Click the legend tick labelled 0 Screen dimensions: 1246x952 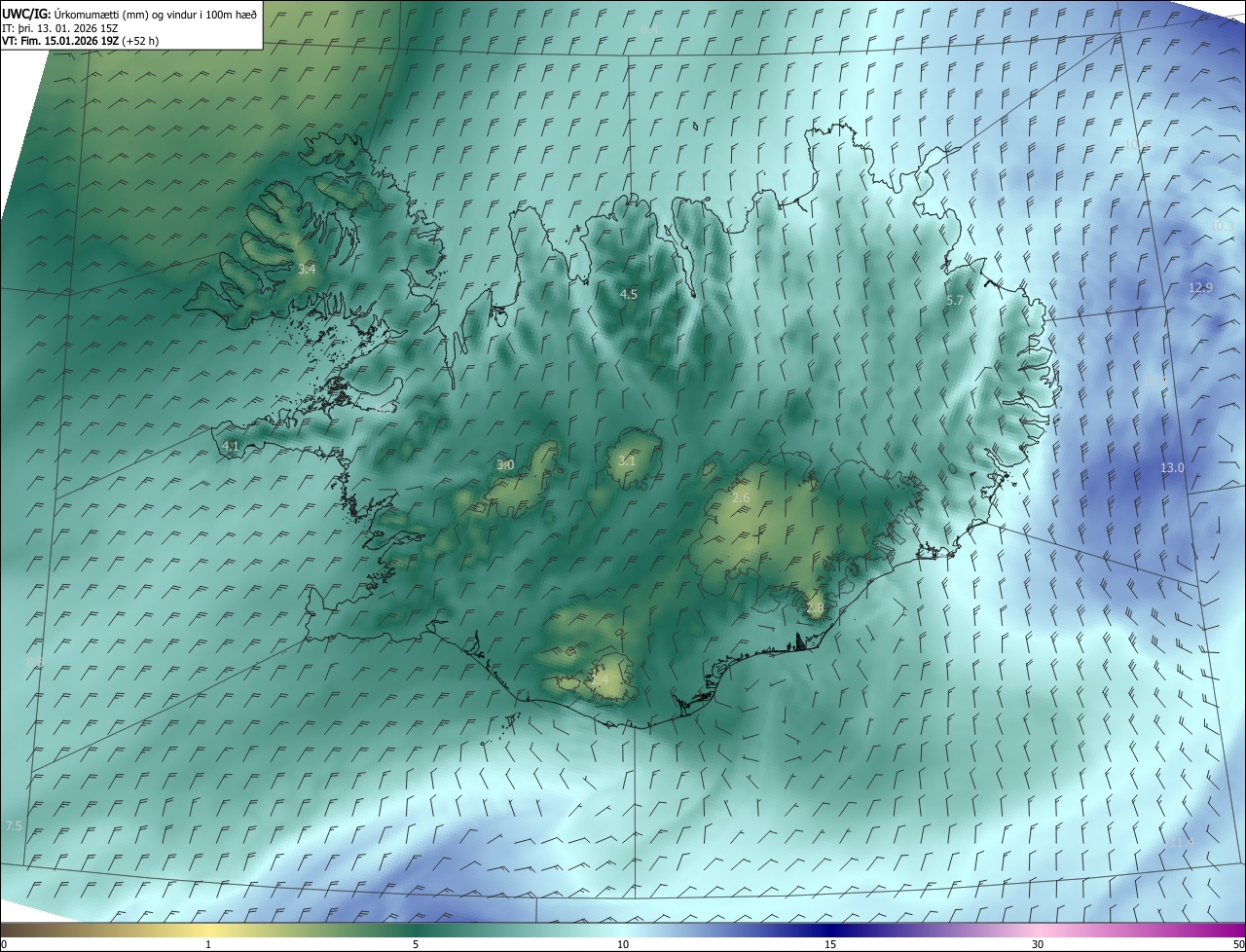tap(3, 944)
